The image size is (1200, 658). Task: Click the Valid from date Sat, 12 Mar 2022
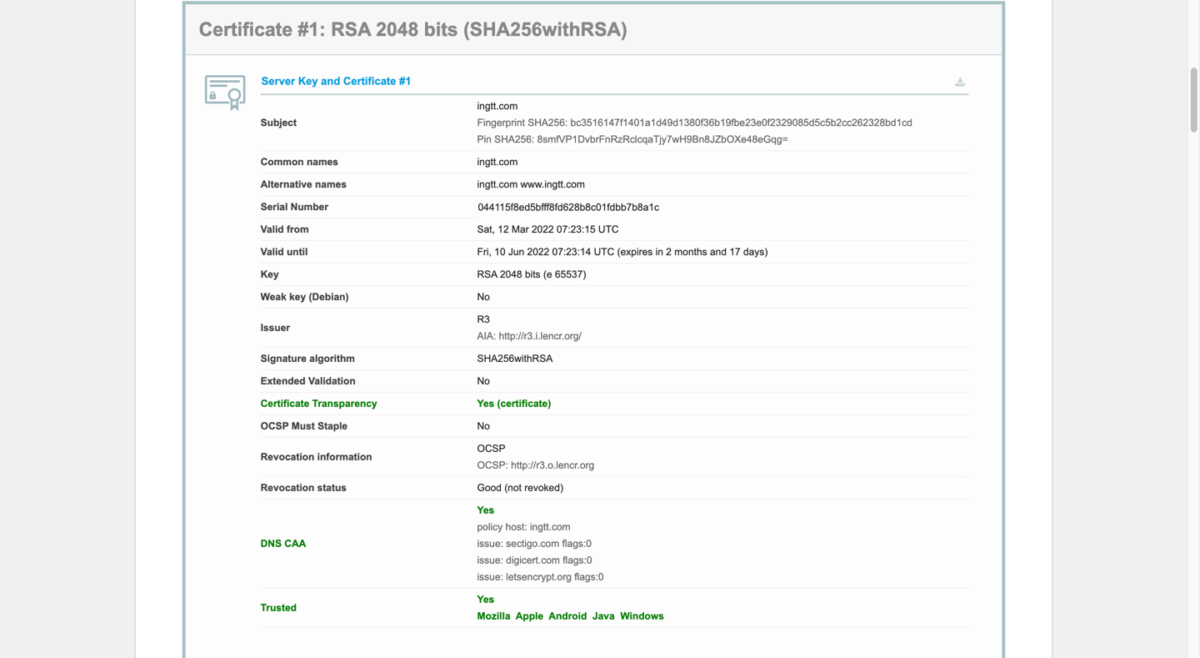click(x=548, y=229)
